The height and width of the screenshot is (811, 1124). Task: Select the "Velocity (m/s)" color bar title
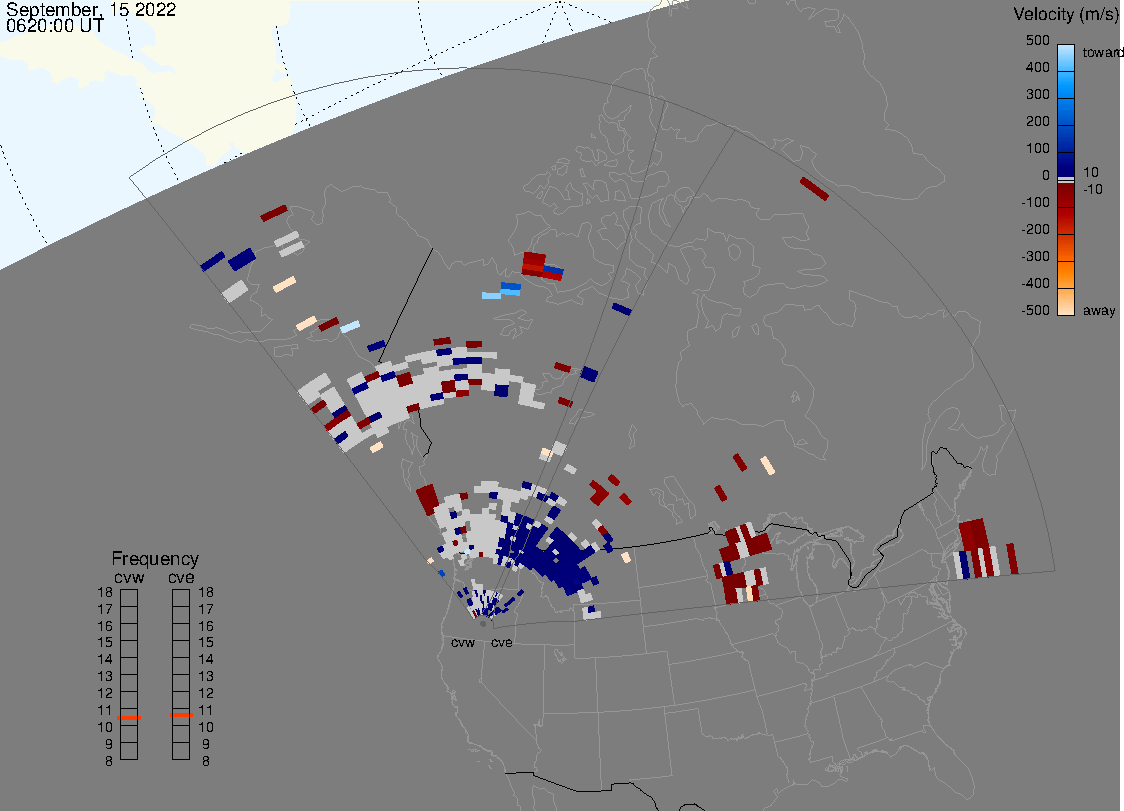click(x=1064, y=14)
